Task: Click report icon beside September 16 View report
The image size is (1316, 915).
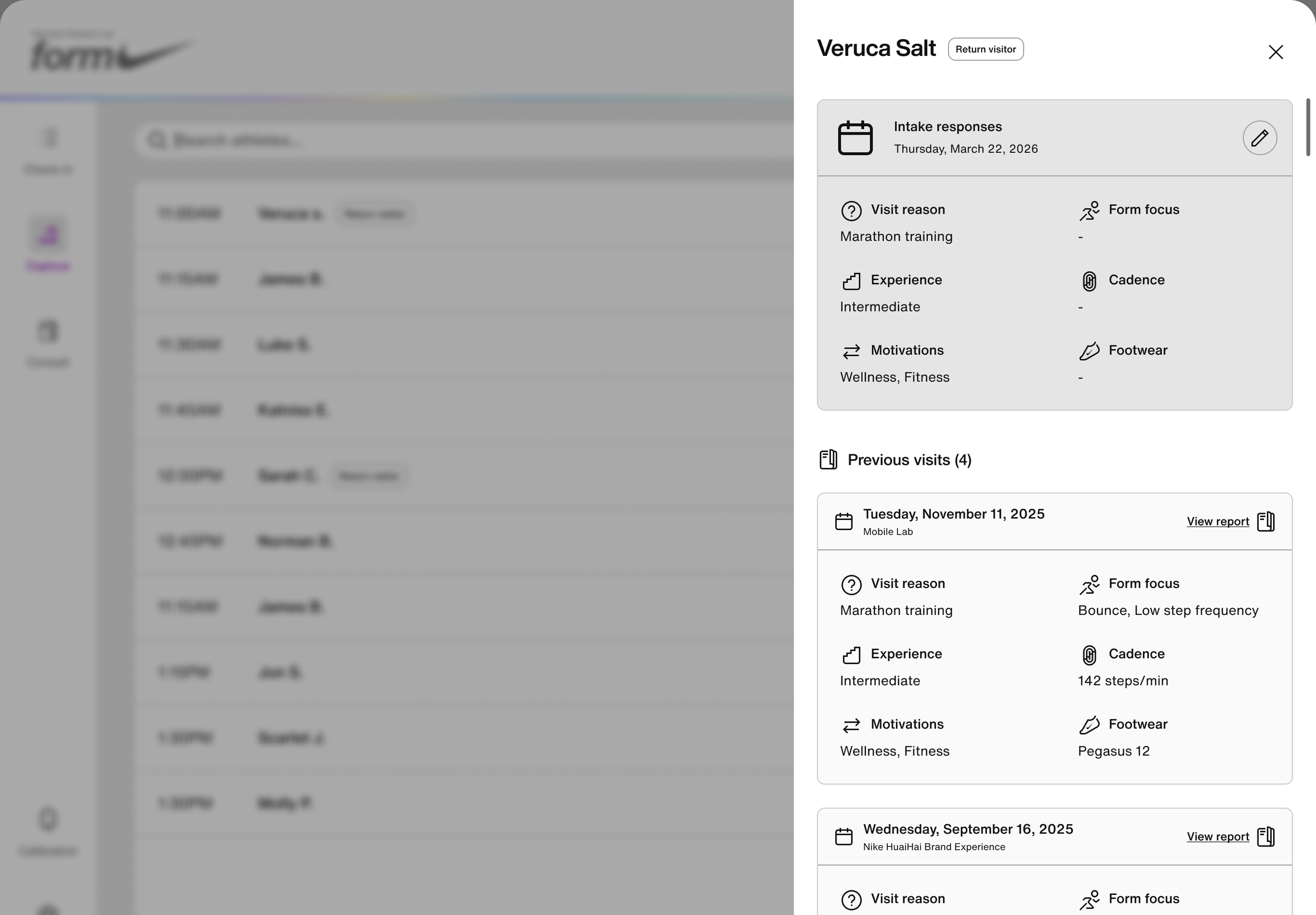Action: click(x=1266, y=837)
